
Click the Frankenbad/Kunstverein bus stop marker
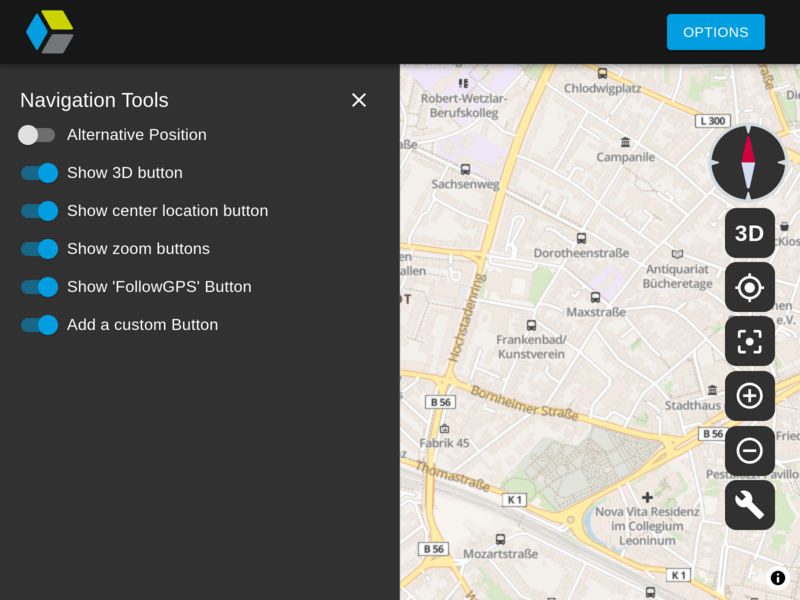pos(532,325)
